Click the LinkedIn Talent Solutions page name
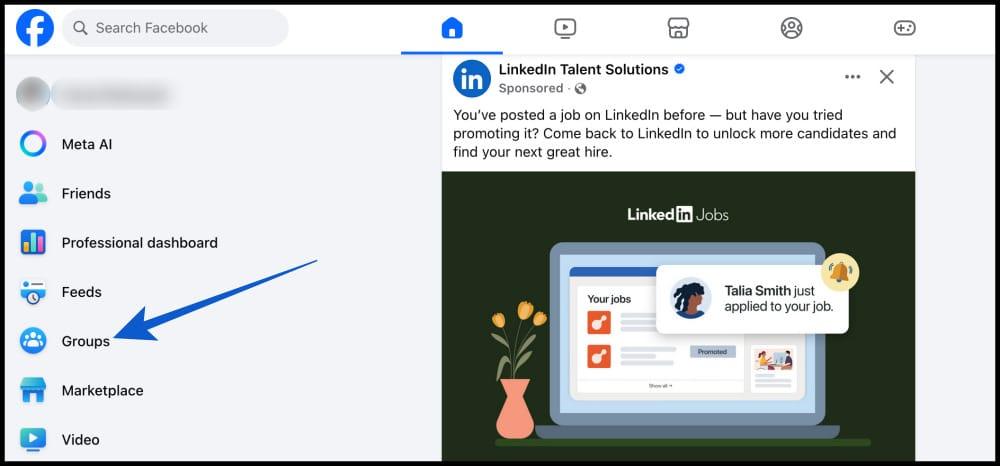Screen dimensions: 1000x466 point(584,69)
